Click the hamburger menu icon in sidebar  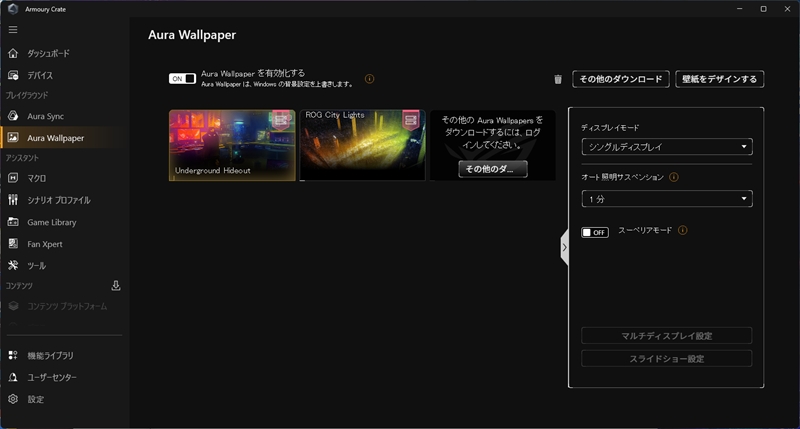(x=13, y=30)
